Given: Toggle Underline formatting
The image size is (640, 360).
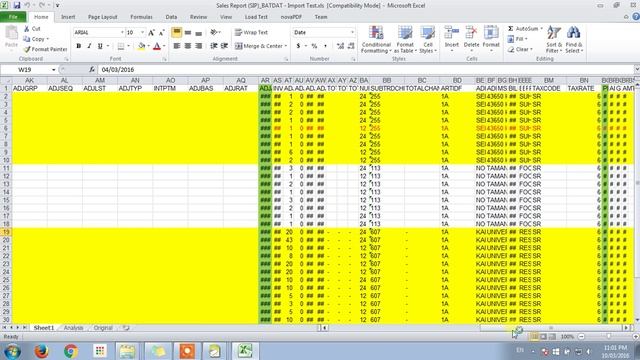Looking at the screenshot, I should click(x=100, y=46).
